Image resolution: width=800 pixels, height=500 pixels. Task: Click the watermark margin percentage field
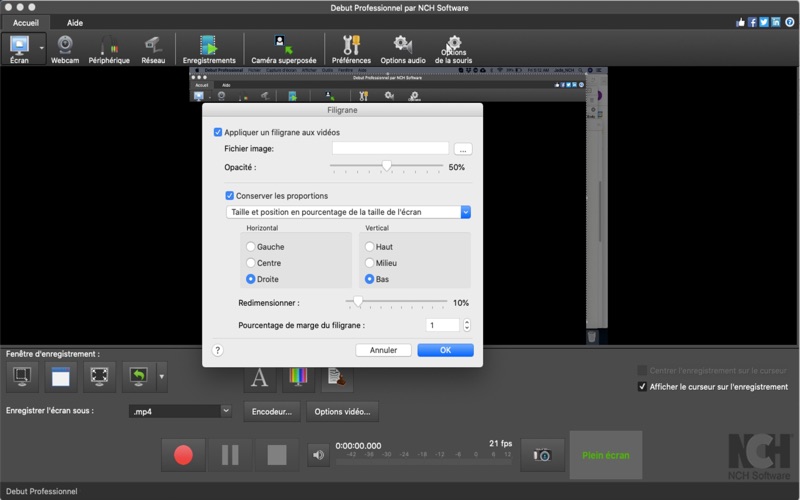tap(442, 325)
